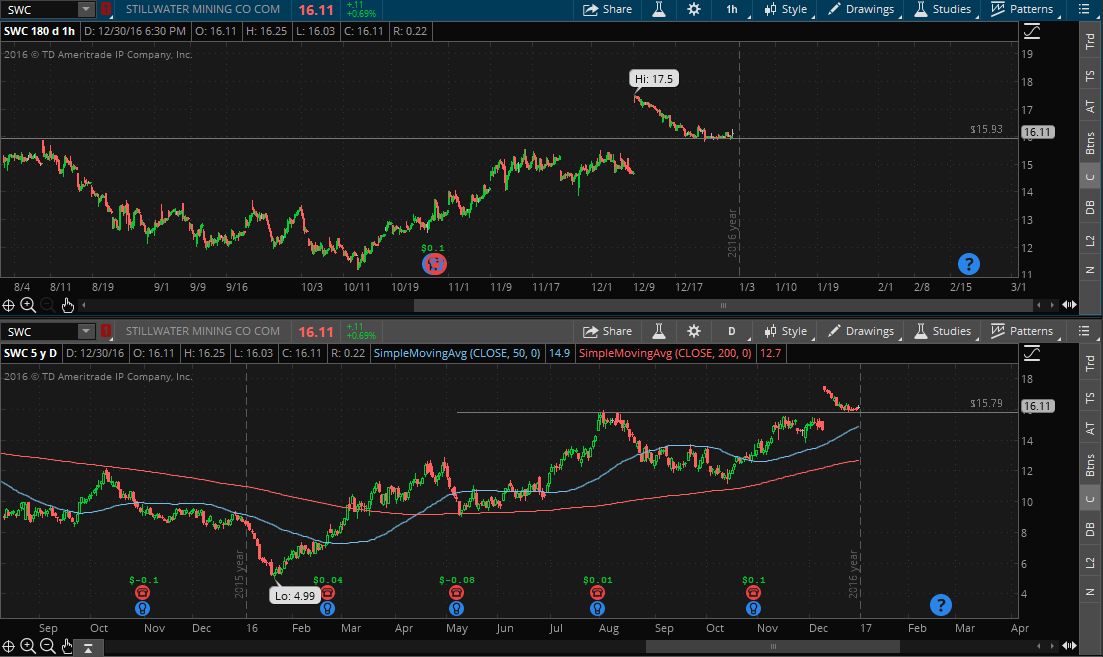1103x657 pixels.
Task: Expand the SWC symbol dropdown in top chart
Action: tap(86, 9)
